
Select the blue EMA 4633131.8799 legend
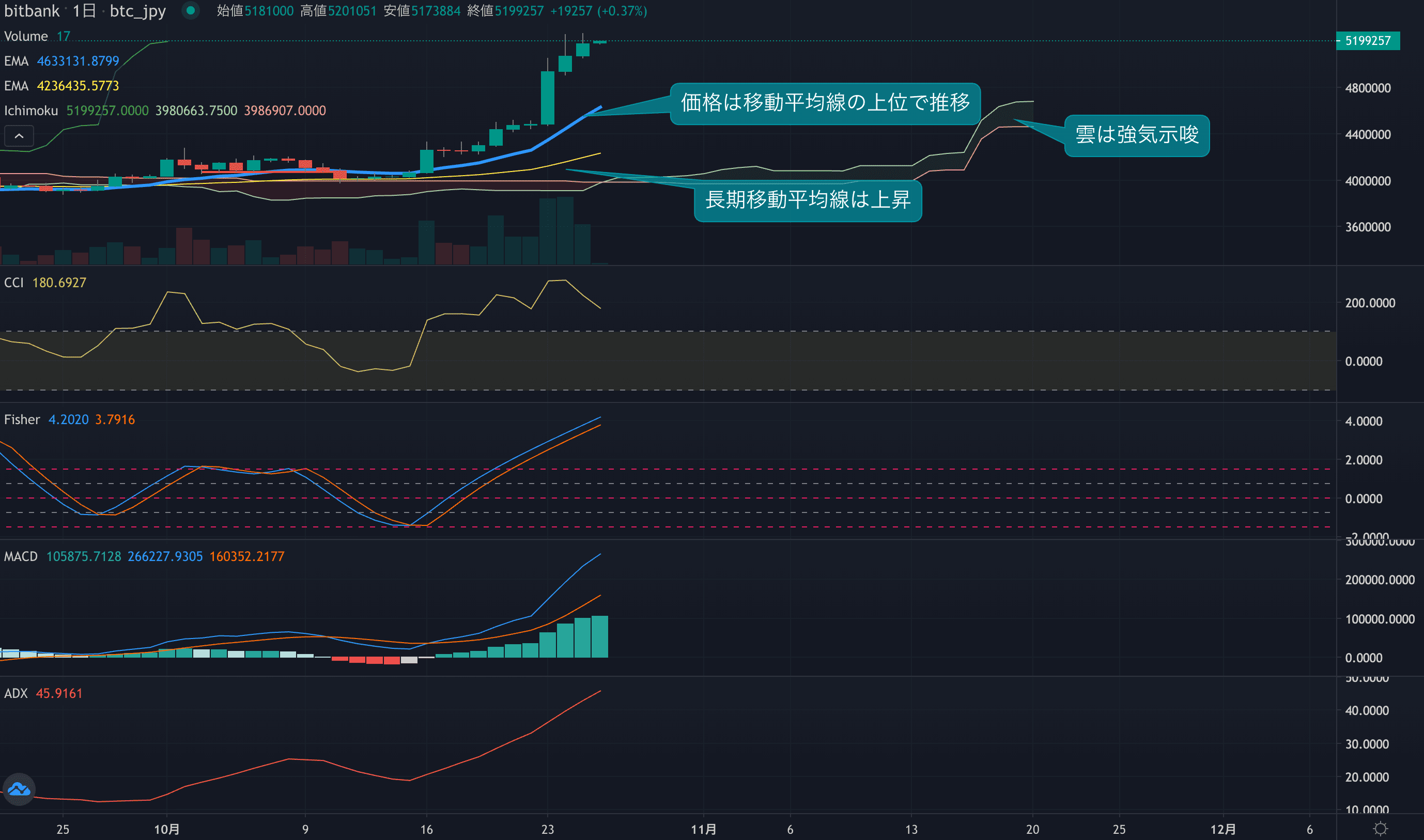coord(61,61)
